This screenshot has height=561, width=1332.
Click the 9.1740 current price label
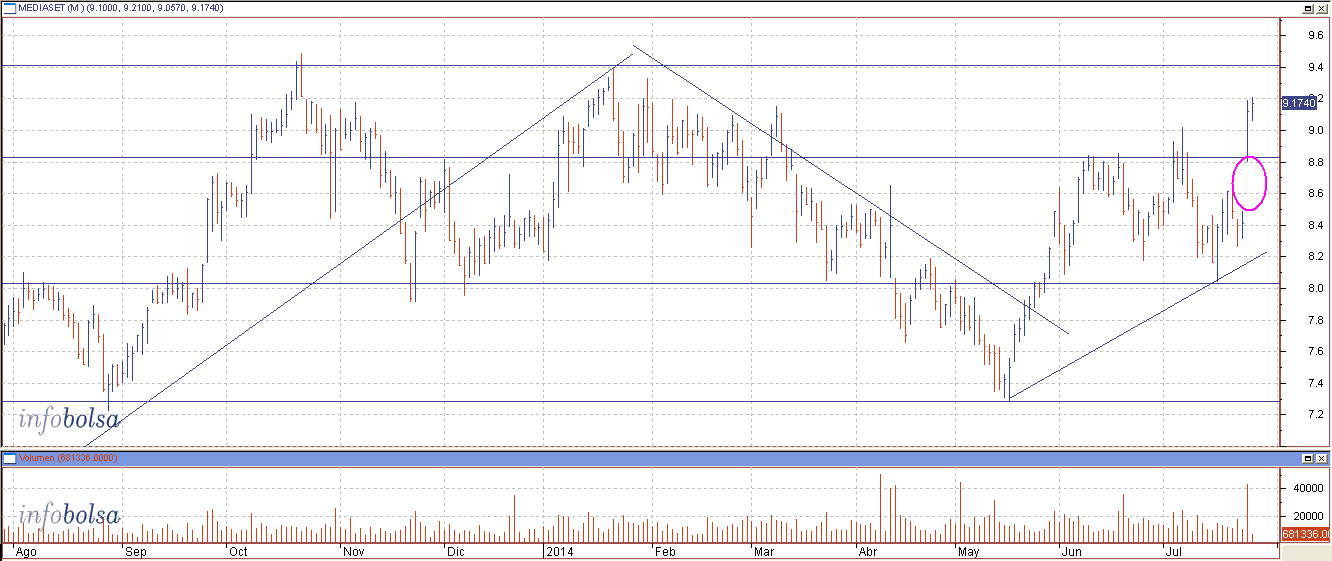[1299, 102]
